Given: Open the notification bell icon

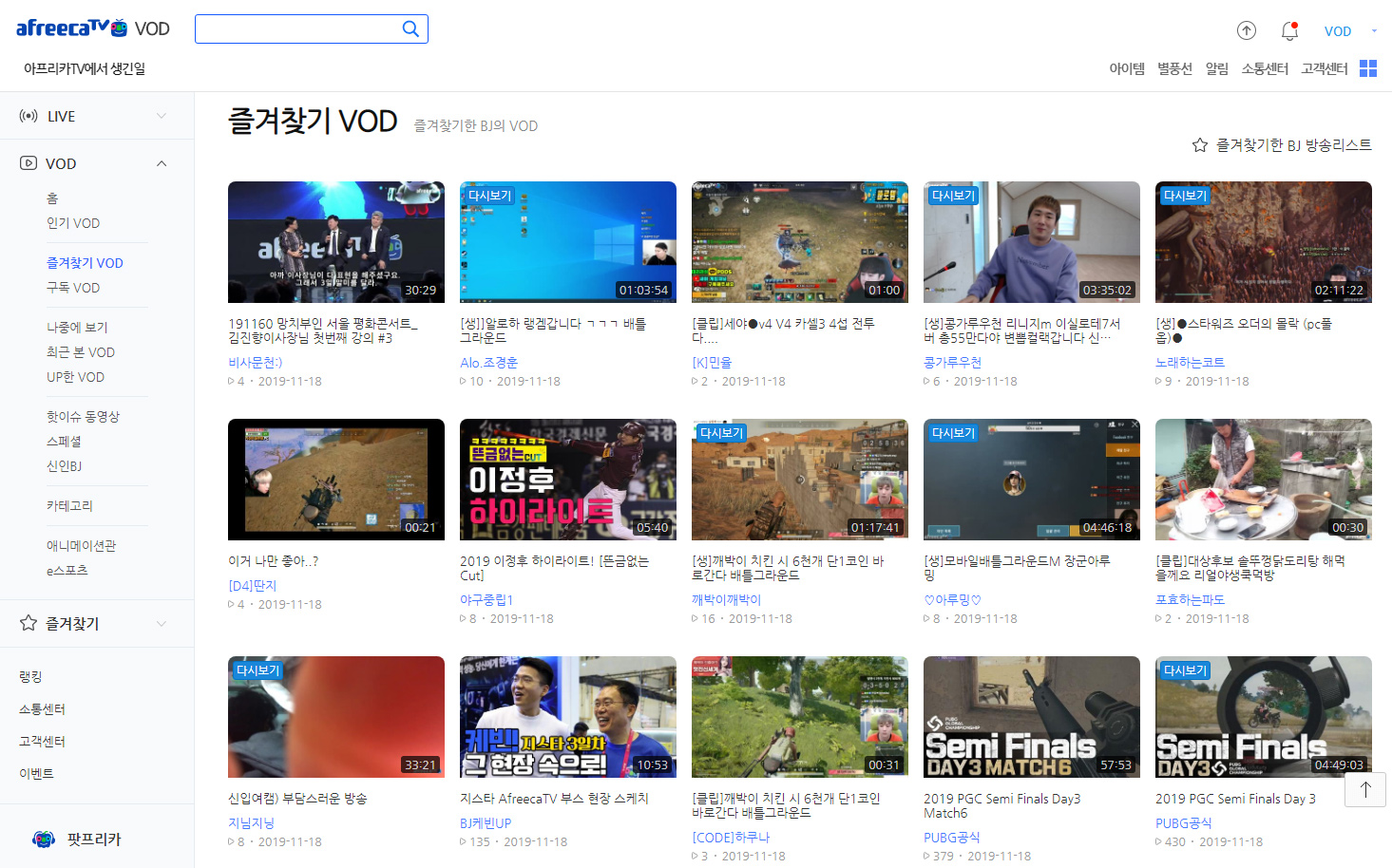Looking at the screenshot, I should pyautogui.click(x=1289, y=30).
